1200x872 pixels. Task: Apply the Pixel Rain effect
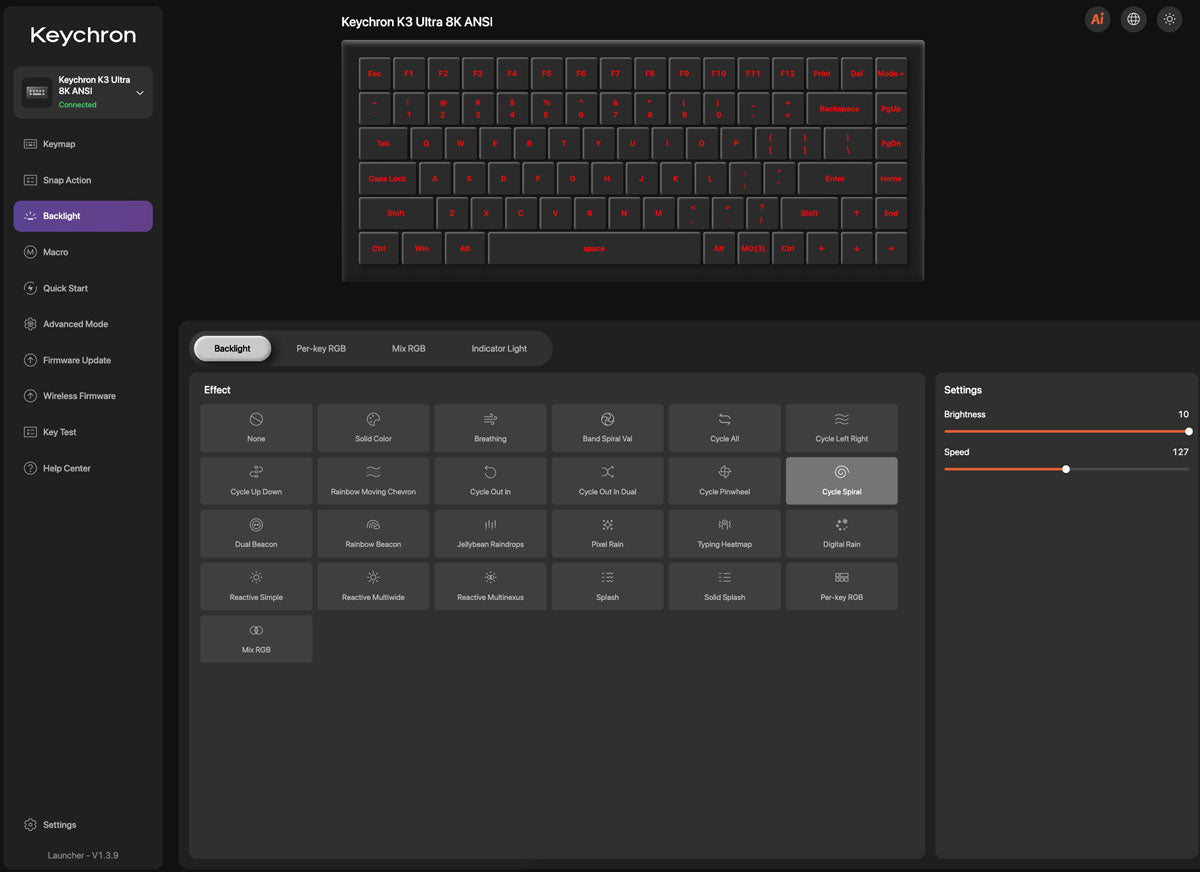pyautogui.click(x=607, y=534)
